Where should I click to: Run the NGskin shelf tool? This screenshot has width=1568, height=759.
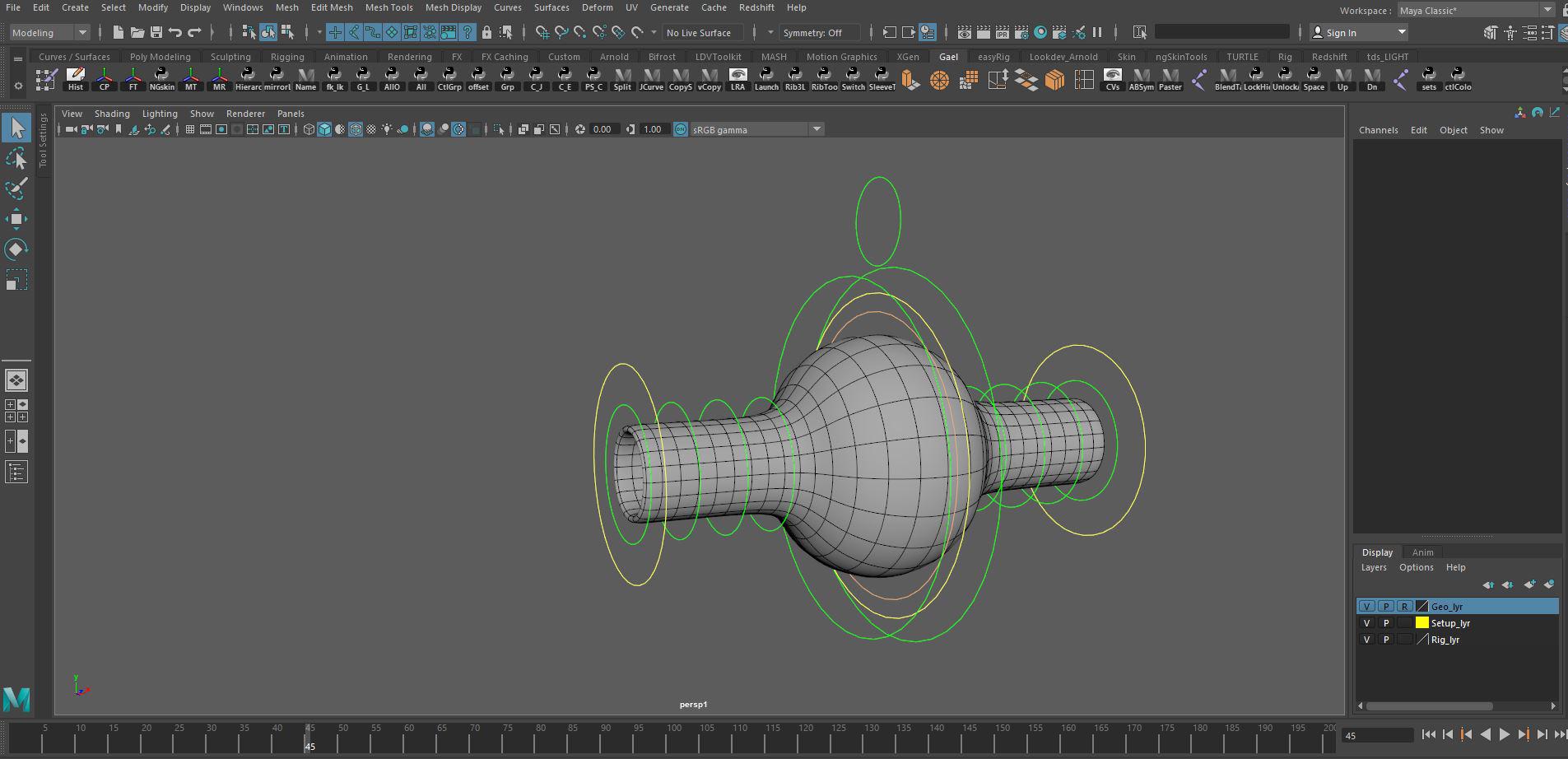[161, 80]
